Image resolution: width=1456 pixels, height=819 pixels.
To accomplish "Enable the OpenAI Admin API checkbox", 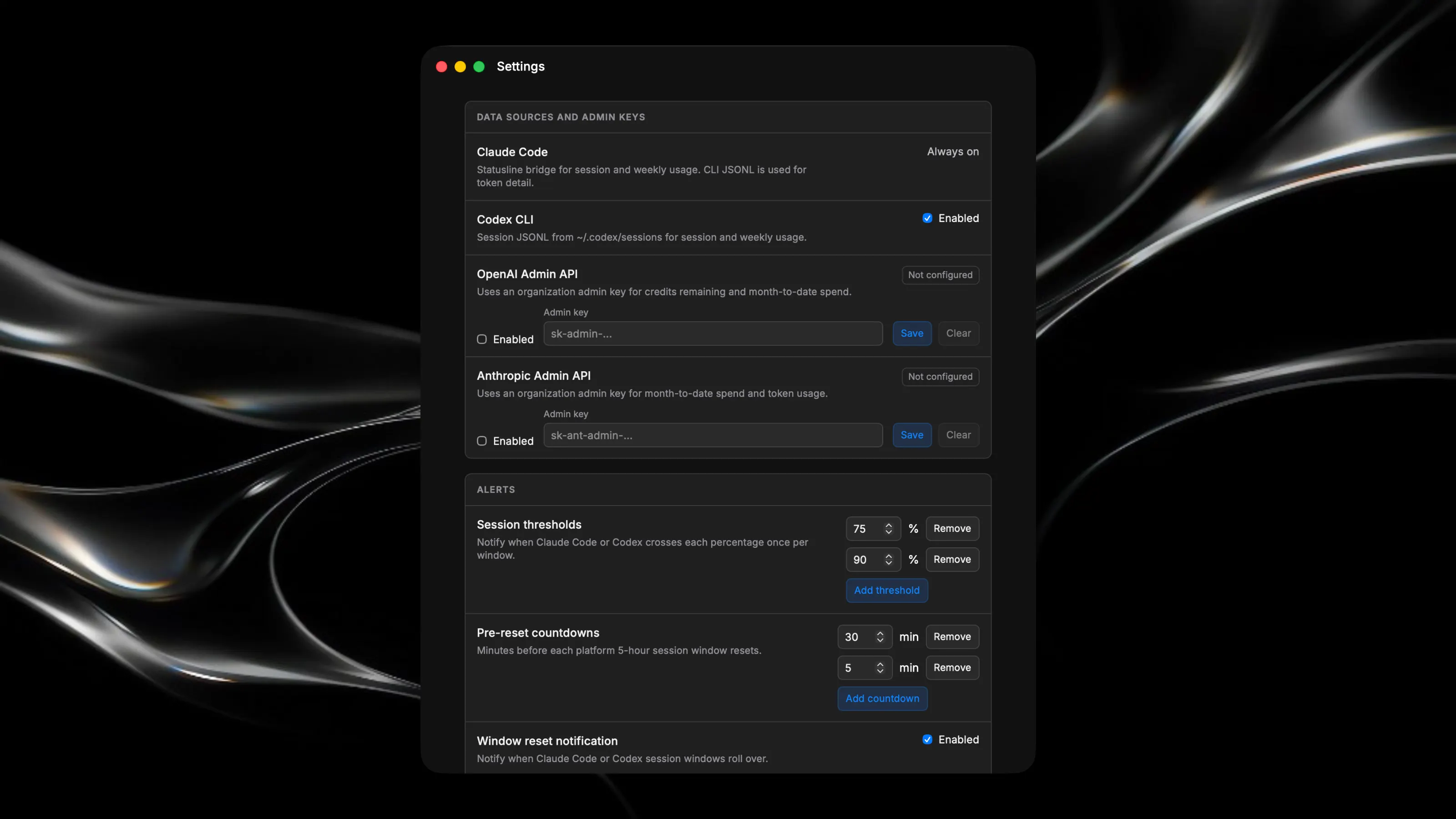I will (x=481, y=339).
